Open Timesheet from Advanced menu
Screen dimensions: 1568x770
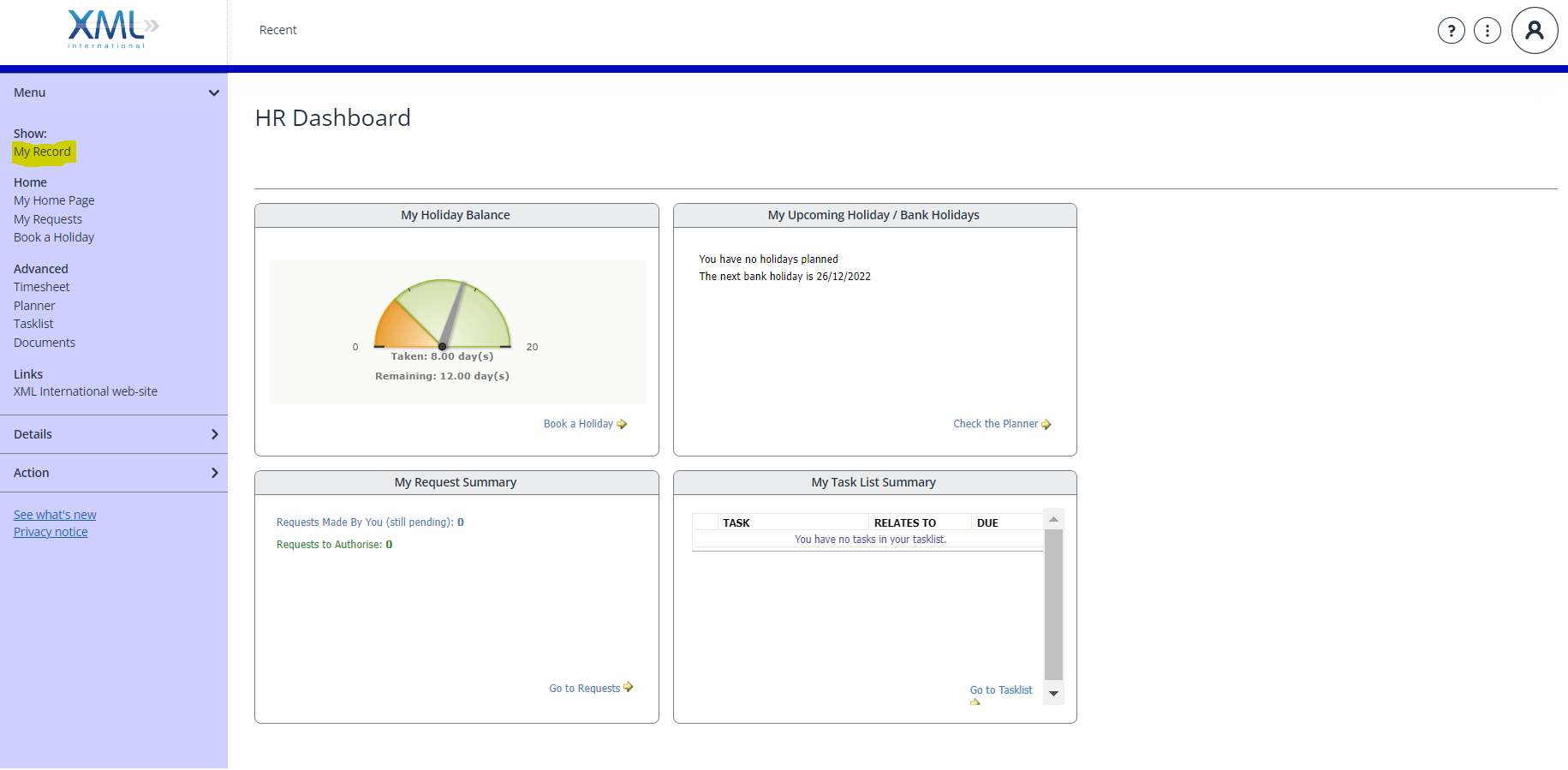41,287
